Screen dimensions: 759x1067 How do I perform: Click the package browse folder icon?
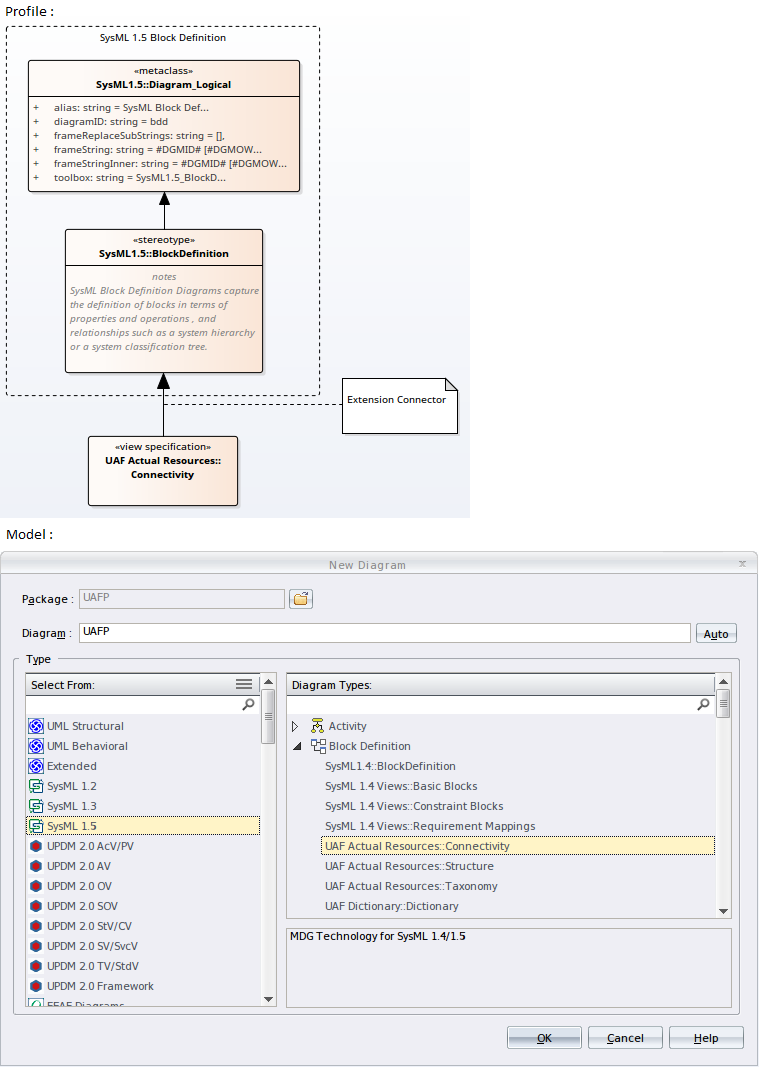[x=301, y=599]
